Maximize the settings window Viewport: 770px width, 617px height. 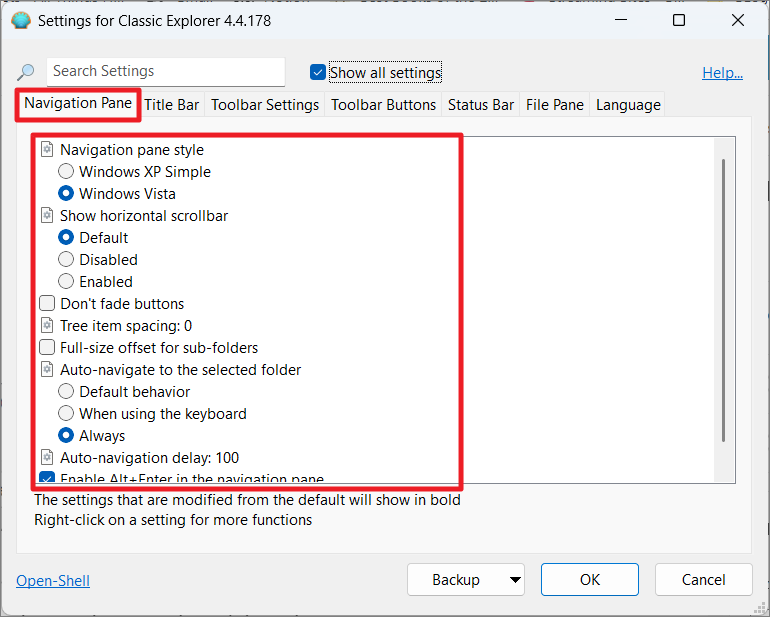click(x=679, y=20)
